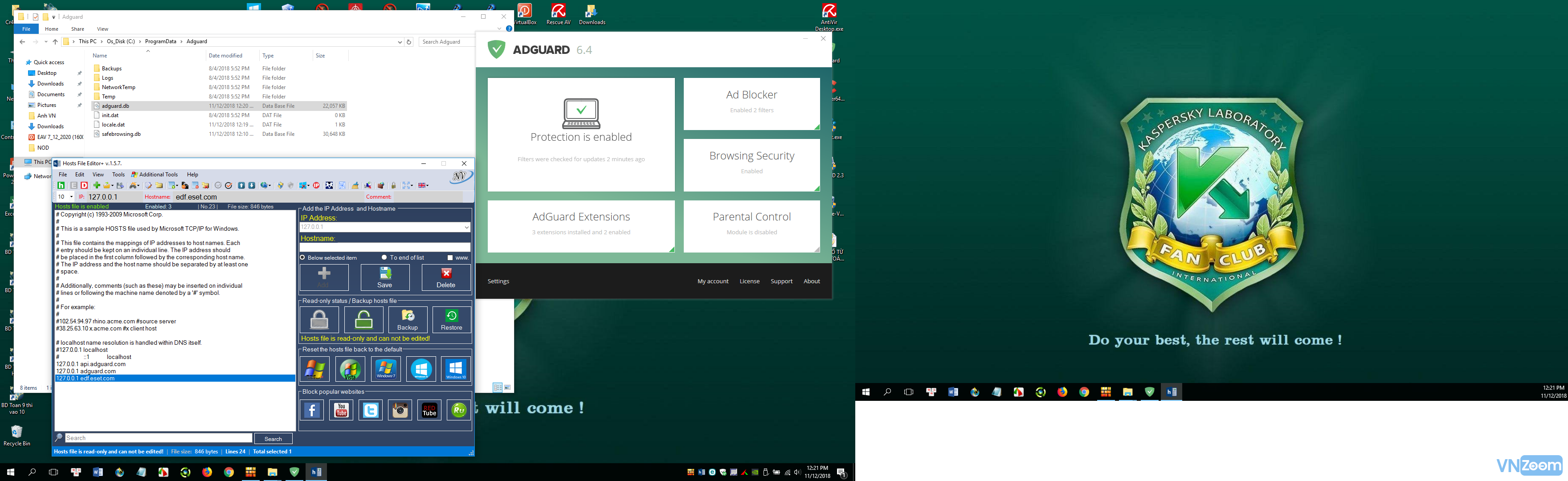
Task: Click the red 'D' disable entry icon
Action: 84,185
